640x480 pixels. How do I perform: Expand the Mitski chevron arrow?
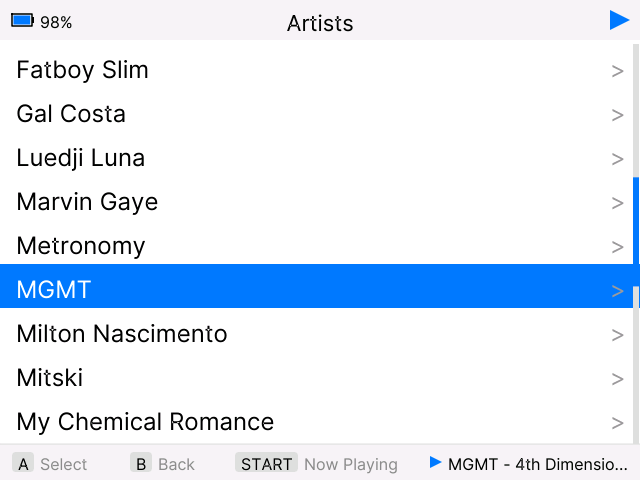tap(617, 379)
